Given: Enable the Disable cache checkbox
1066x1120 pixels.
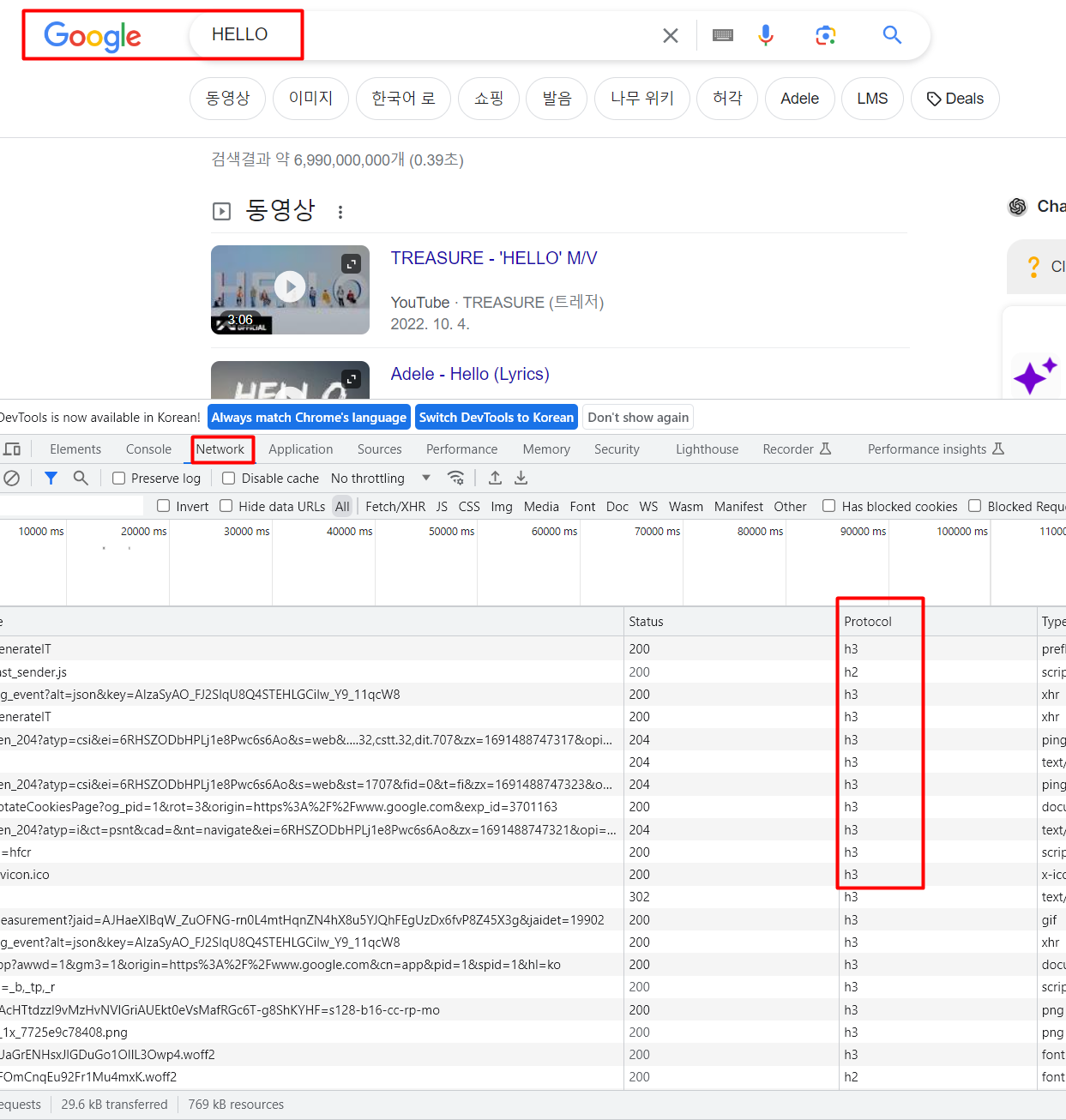Looking at the screenshot, I should 229,479.
